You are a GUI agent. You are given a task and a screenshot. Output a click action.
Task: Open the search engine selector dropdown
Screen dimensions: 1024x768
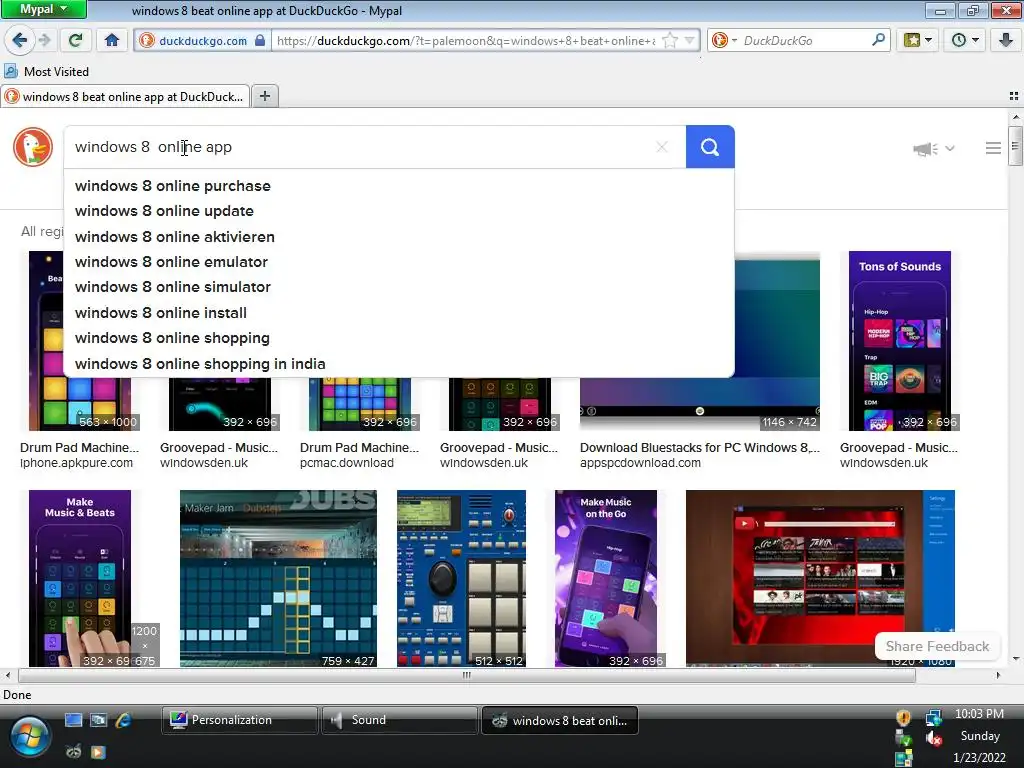(x=724, y=40)
